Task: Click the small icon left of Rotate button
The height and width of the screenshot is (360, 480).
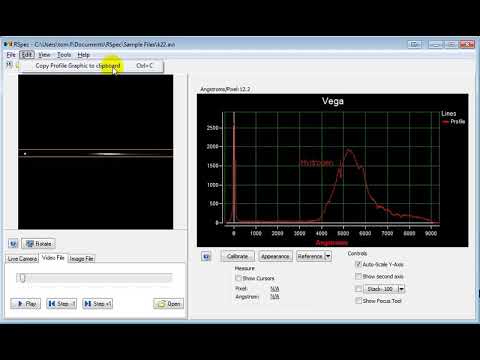Action: click(13, 244)
